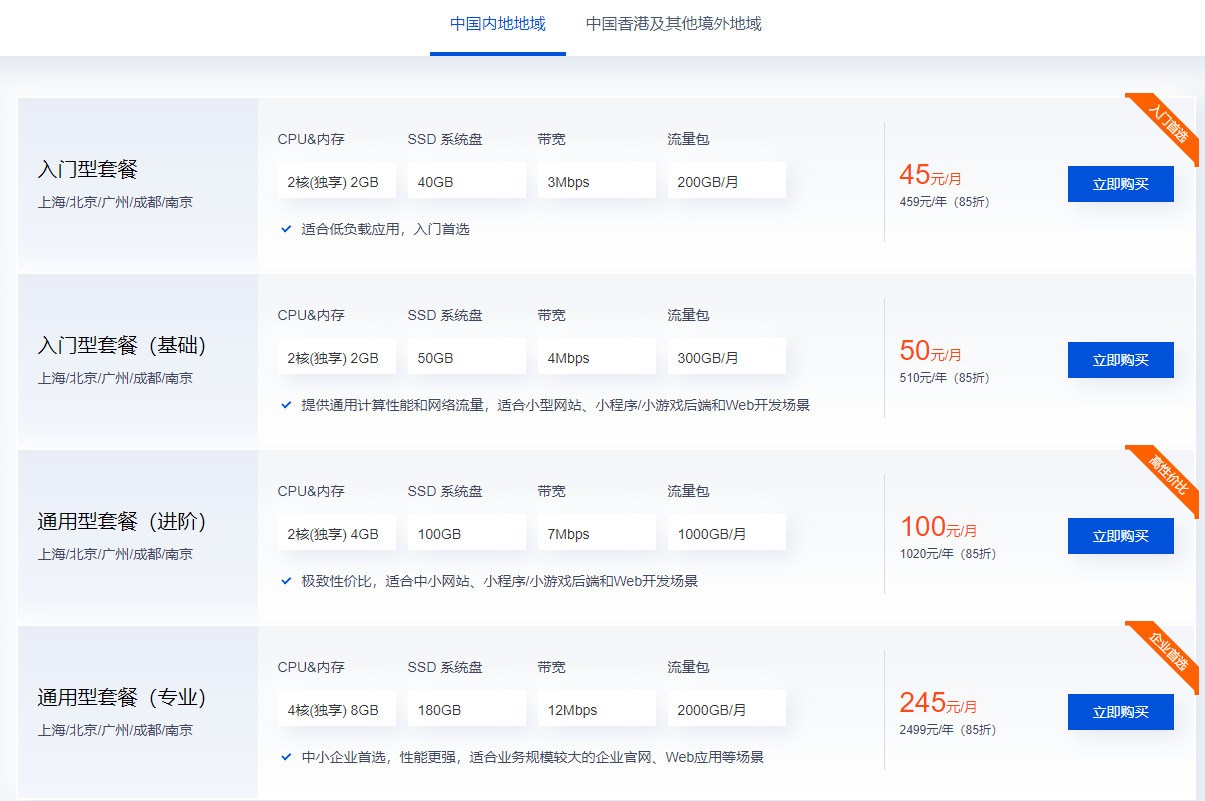Click the 极致性价比 description line
Viewport: 1205px width, 801px height.
[x=500, y=581]
